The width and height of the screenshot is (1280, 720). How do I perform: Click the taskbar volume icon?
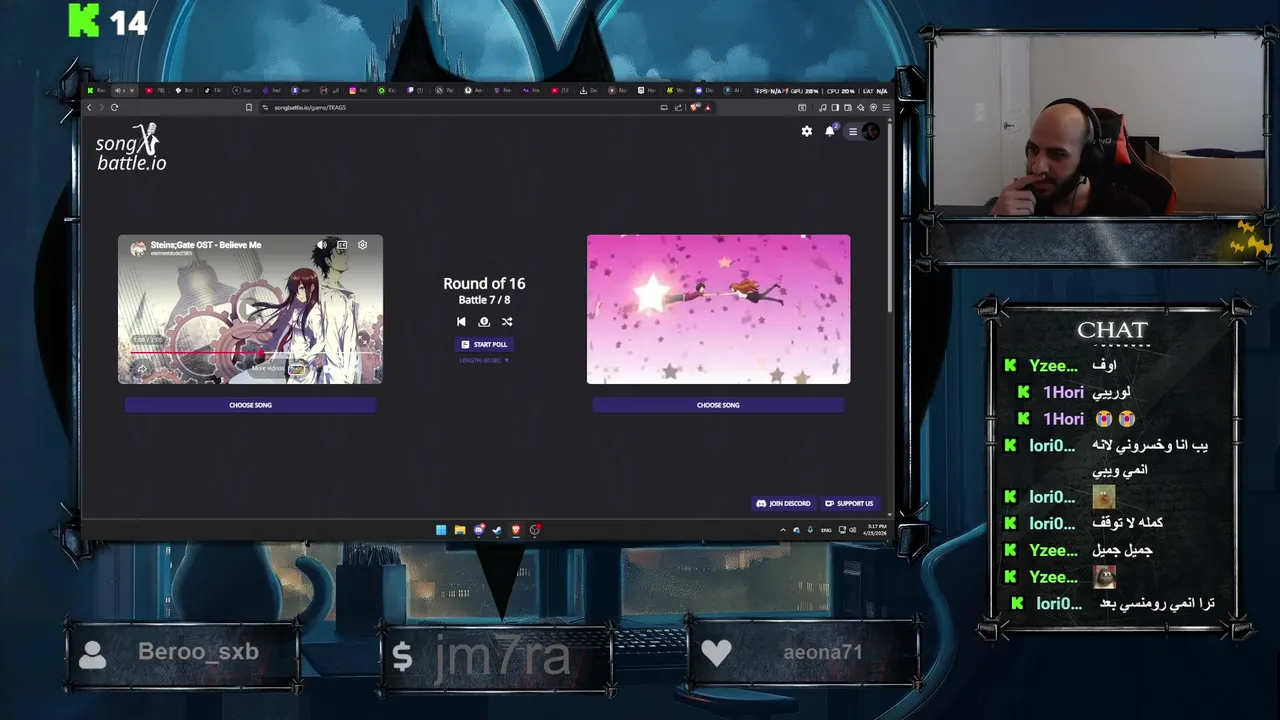tap(853, 530)
